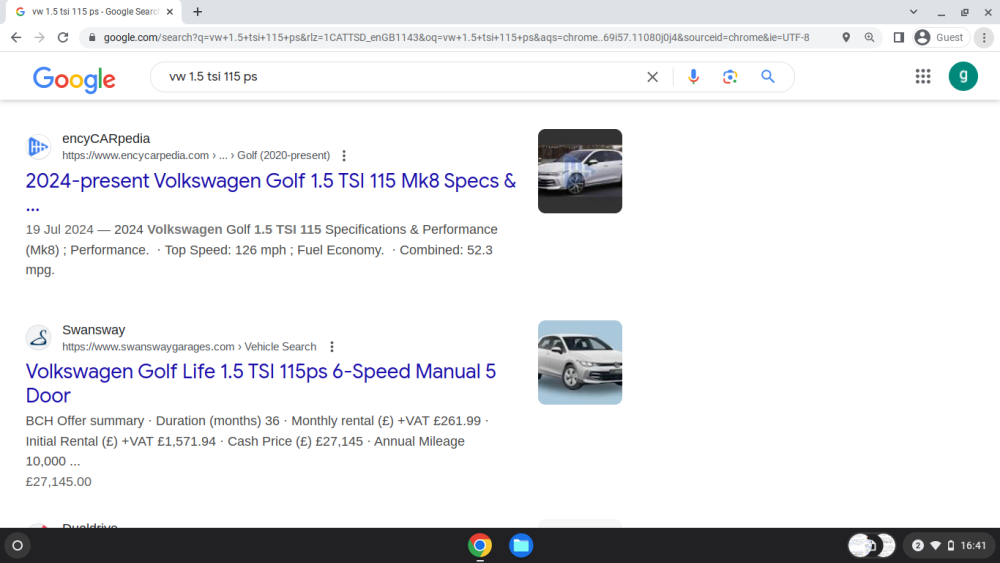Select the 'vw 1.5 tsi 115 ps' Google Search tab
1000x563 pixels.
[94, 11]
